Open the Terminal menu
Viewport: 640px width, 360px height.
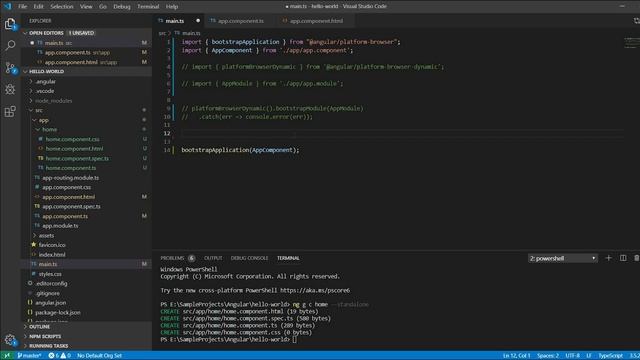pyautogui.click(x=148, y=7)
